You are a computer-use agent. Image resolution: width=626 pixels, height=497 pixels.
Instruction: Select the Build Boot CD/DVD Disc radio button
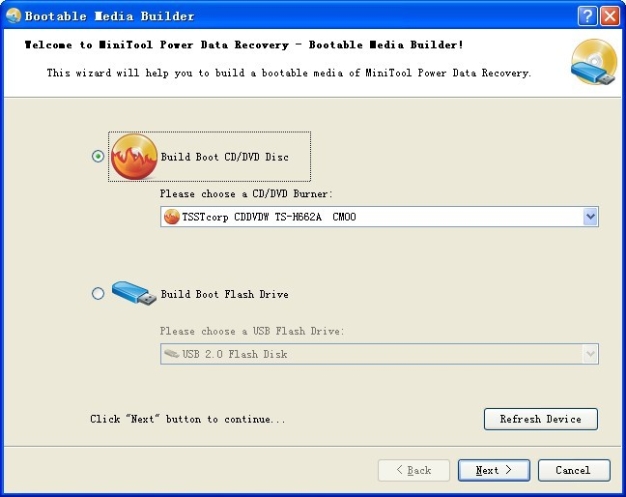[97, 157]
